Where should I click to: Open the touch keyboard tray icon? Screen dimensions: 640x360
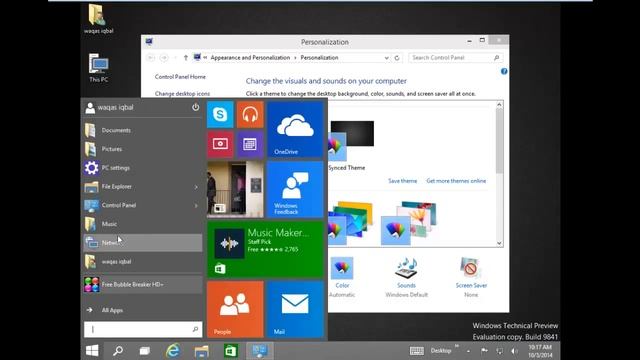417,351
